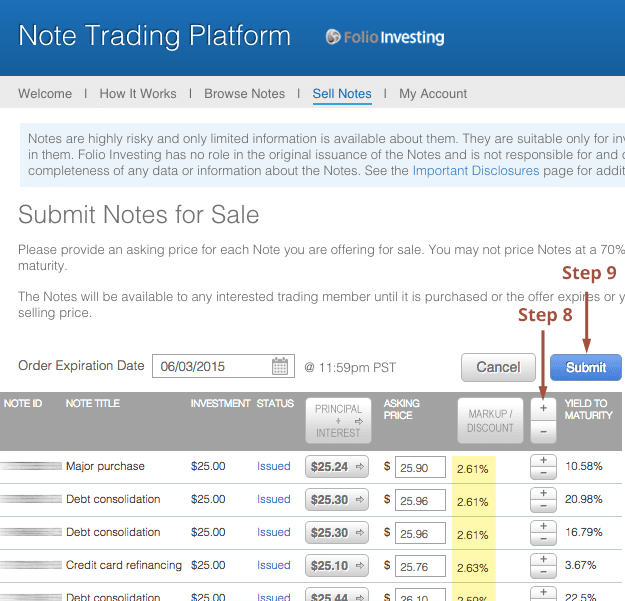Viewport: 625px width, 601px height.
Task: Apply $25.30 principal in the 20.98% yield row
Action: click(x=337, y=500)
